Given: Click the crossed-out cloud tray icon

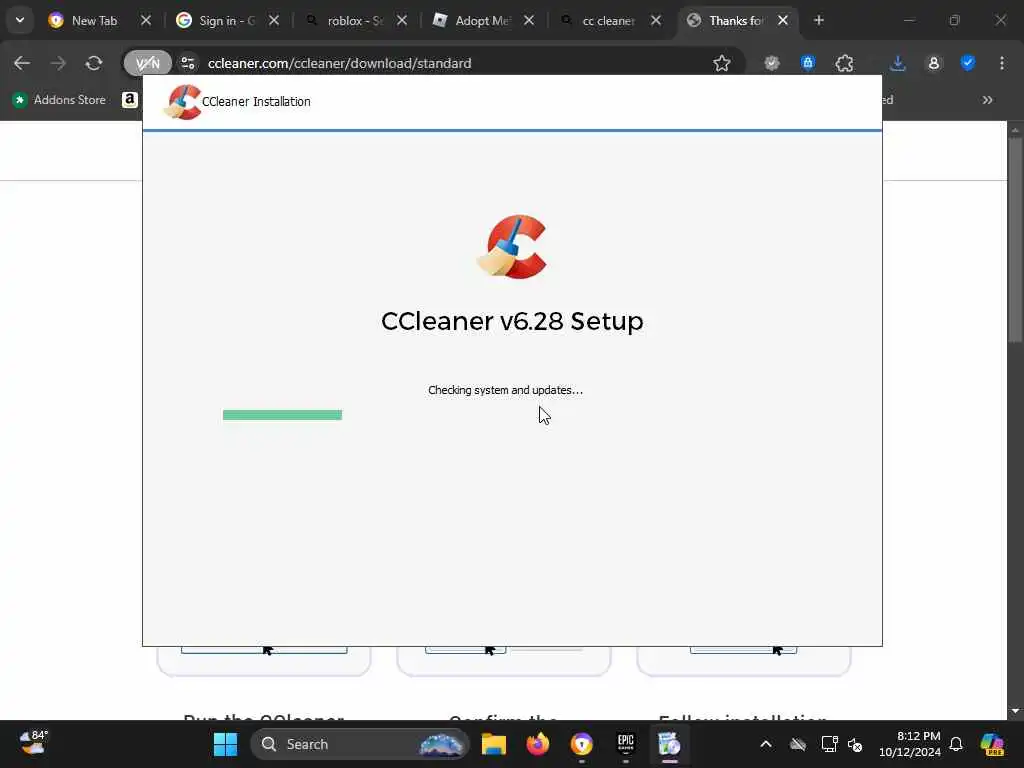Looking at the screenshot, I should point(798,744).
